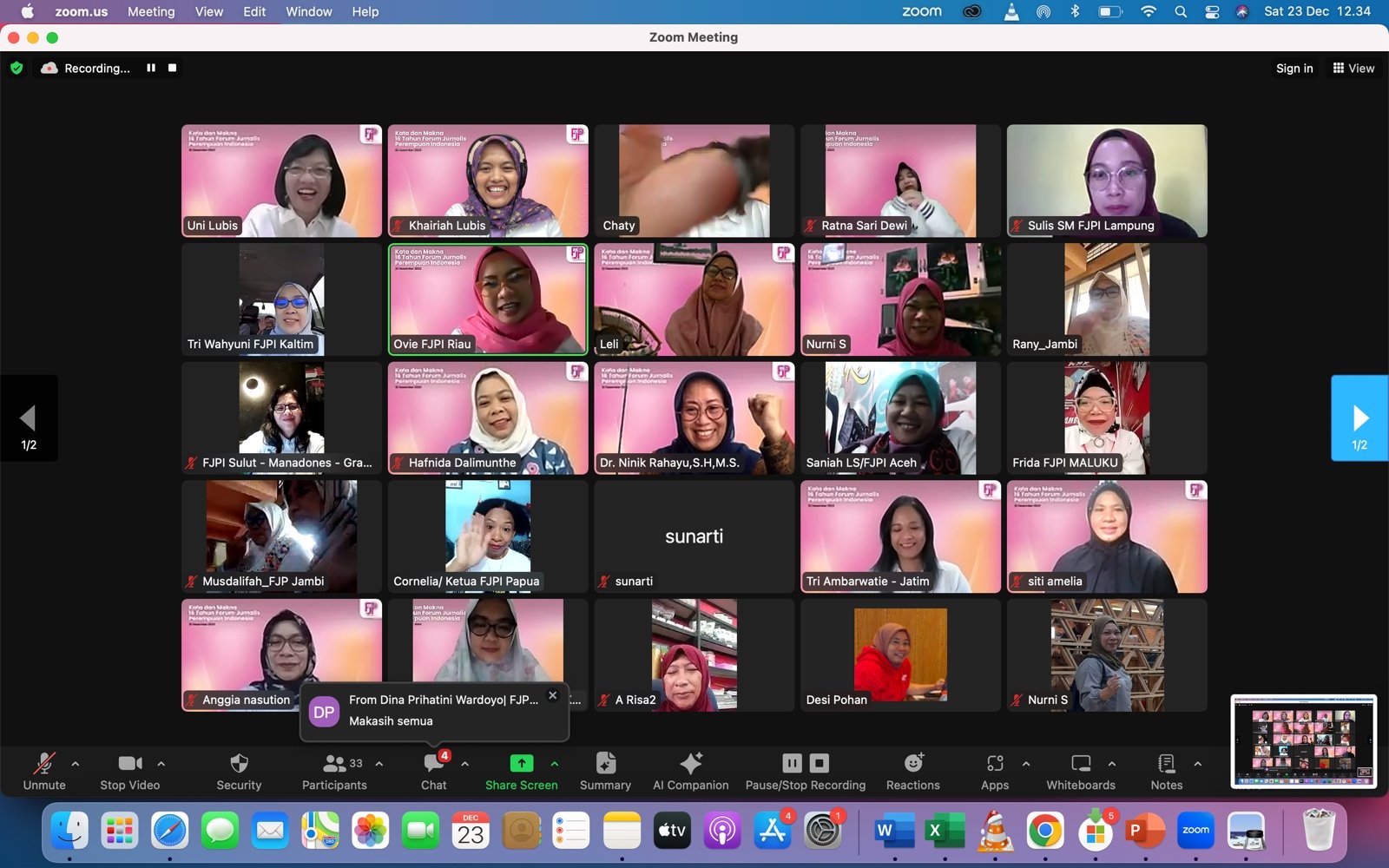
Task: Open the Security shield icon
Action: pos(239,764)
